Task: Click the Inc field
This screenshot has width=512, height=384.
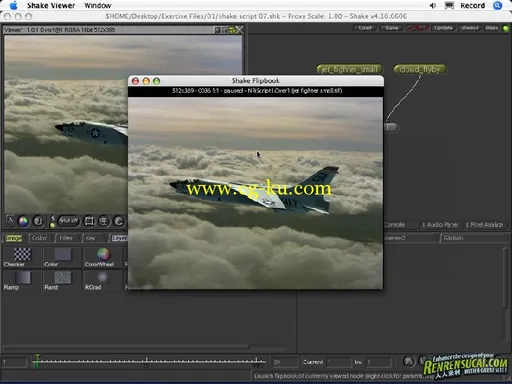Action: click(379, 362)
